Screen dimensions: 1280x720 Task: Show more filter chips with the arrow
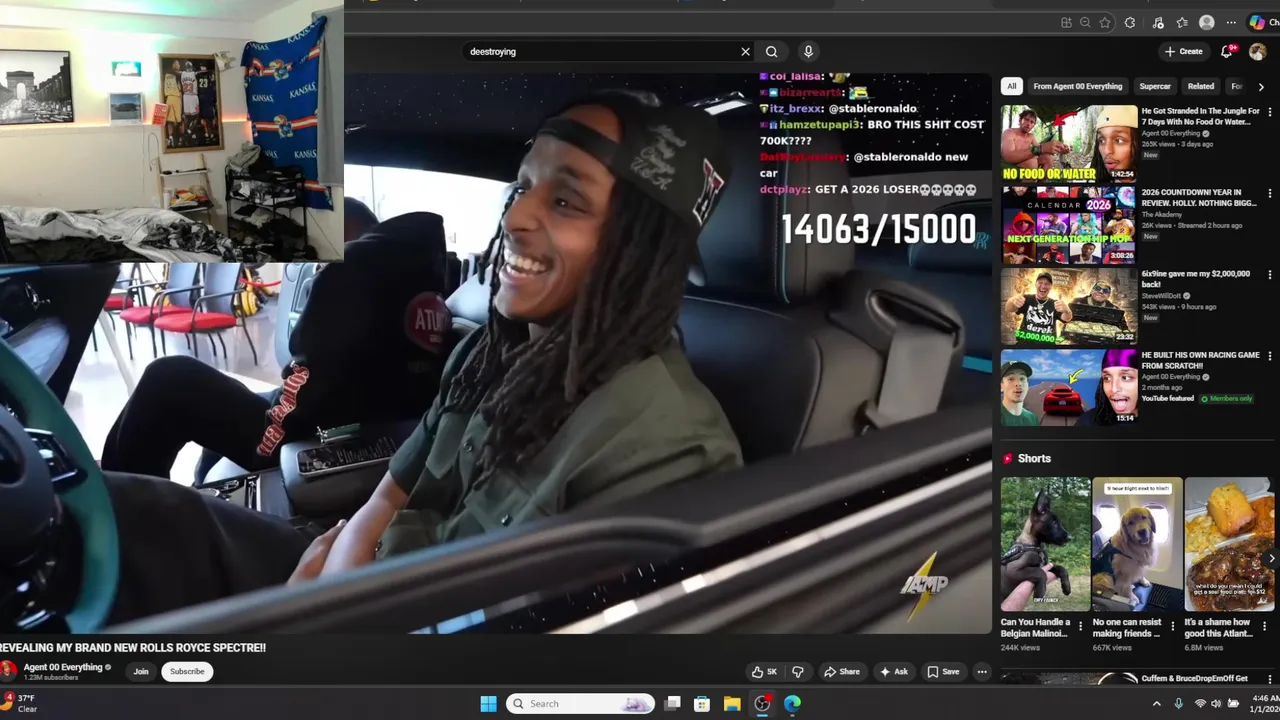(x=1261, y=87)
